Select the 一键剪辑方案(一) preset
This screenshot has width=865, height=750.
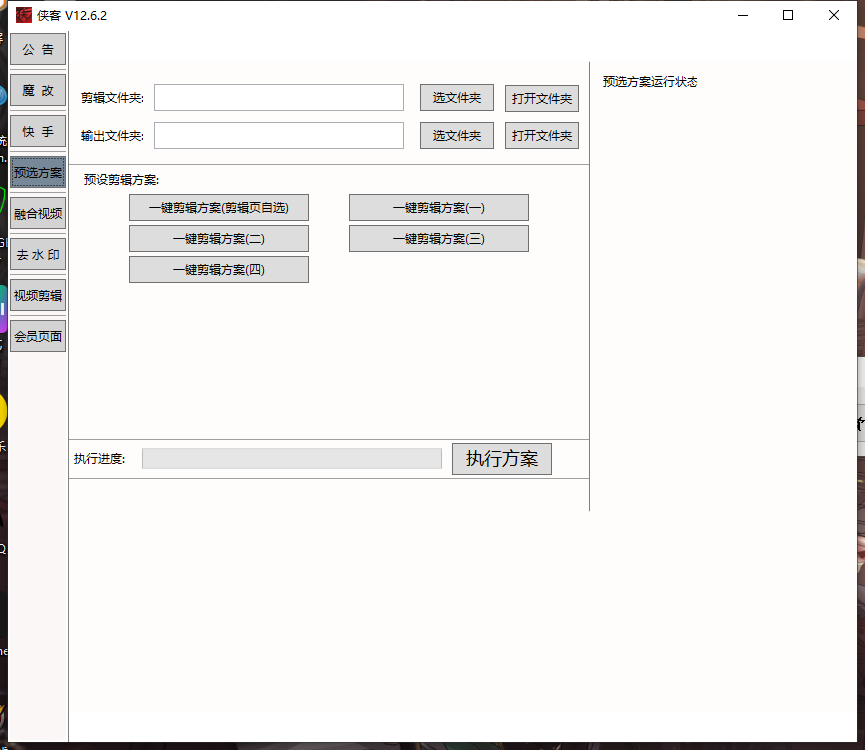tap(438, 208)
